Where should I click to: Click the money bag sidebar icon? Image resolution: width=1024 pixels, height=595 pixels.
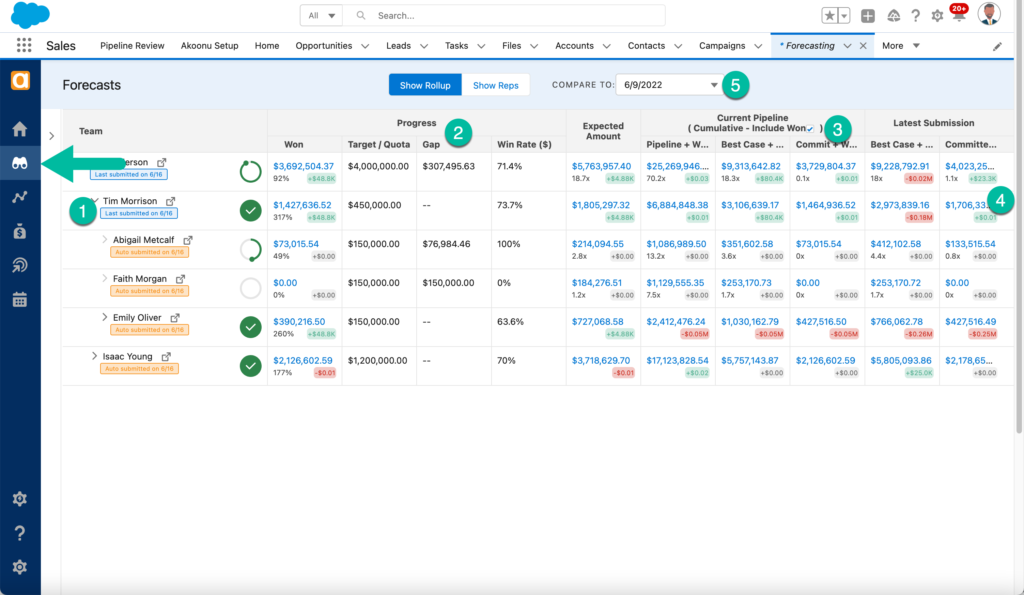coord(19,231)
